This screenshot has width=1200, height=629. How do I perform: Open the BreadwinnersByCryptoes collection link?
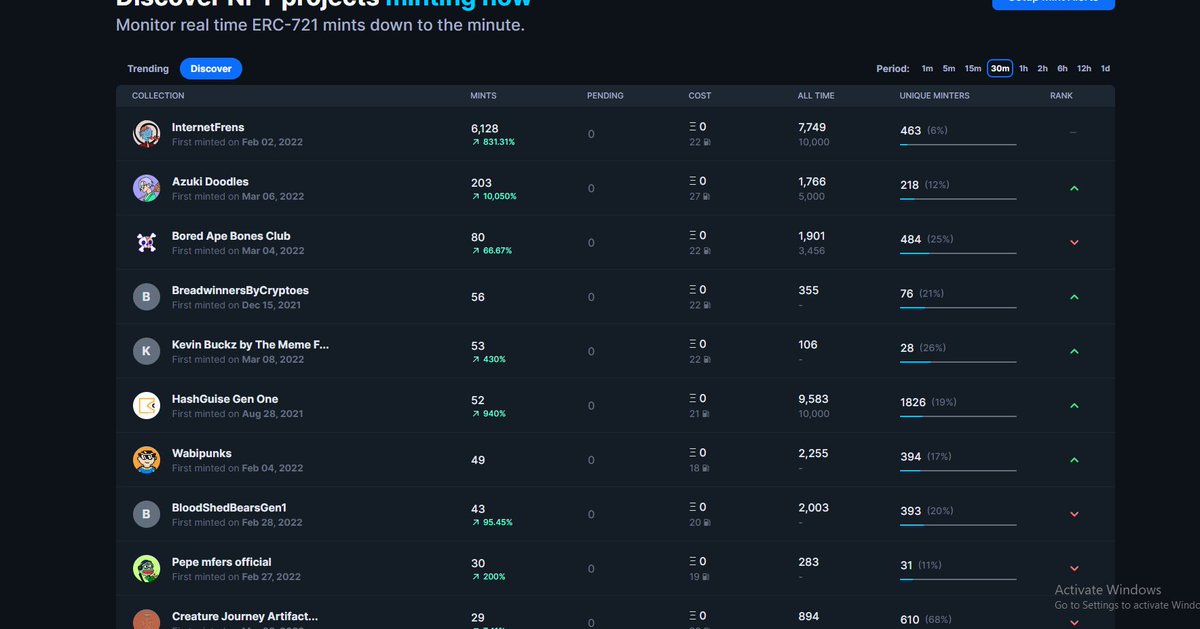[240, 290]
